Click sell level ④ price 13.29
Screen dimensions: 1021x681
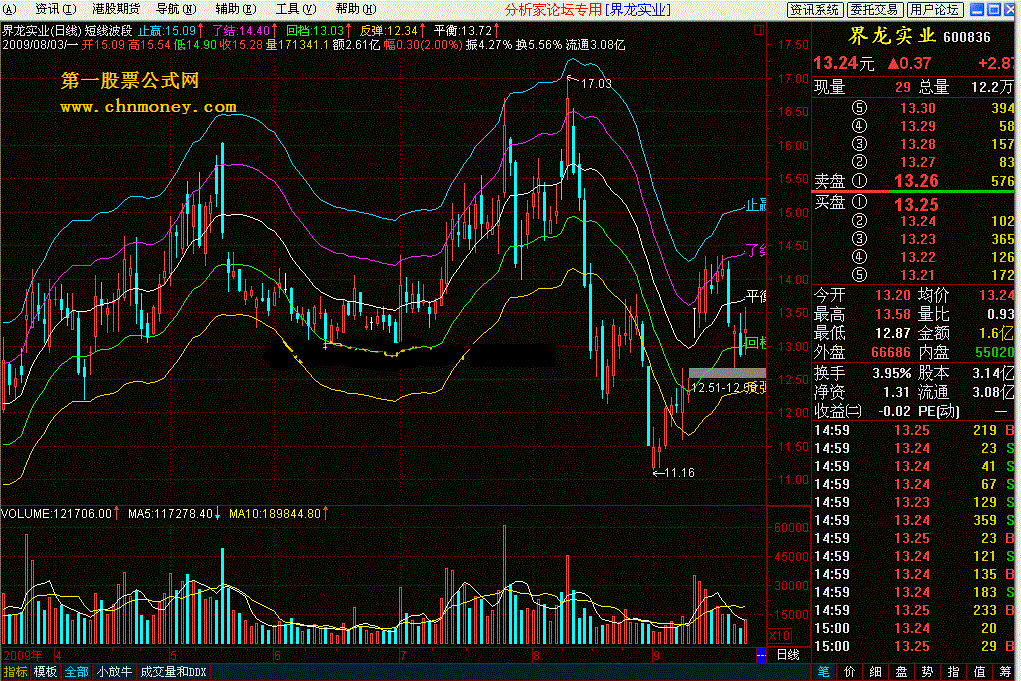(x=917, y=126)
